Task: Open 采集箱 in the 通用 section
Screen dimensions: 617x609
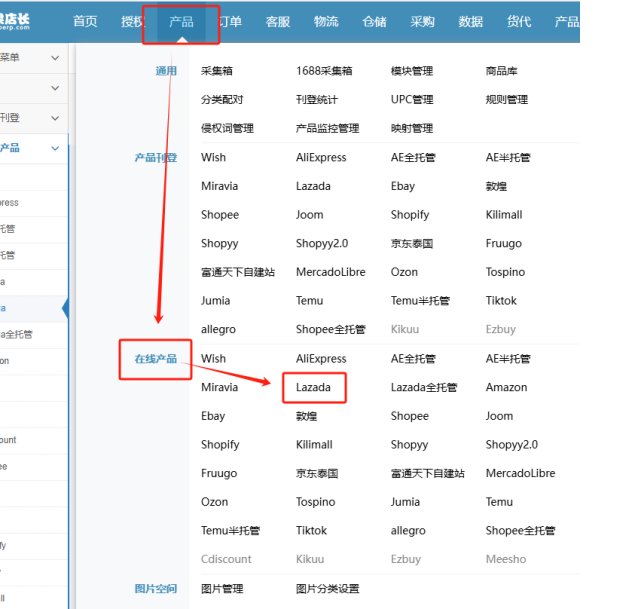Action: click(x=217, y=71)
